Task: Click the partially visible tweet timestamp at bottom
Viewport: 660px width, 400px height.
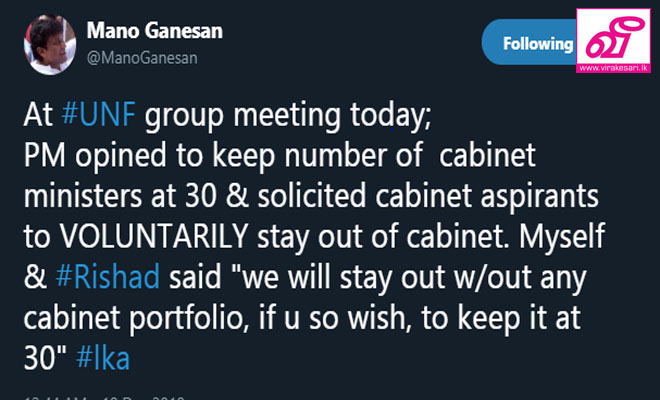Action: 105,397
